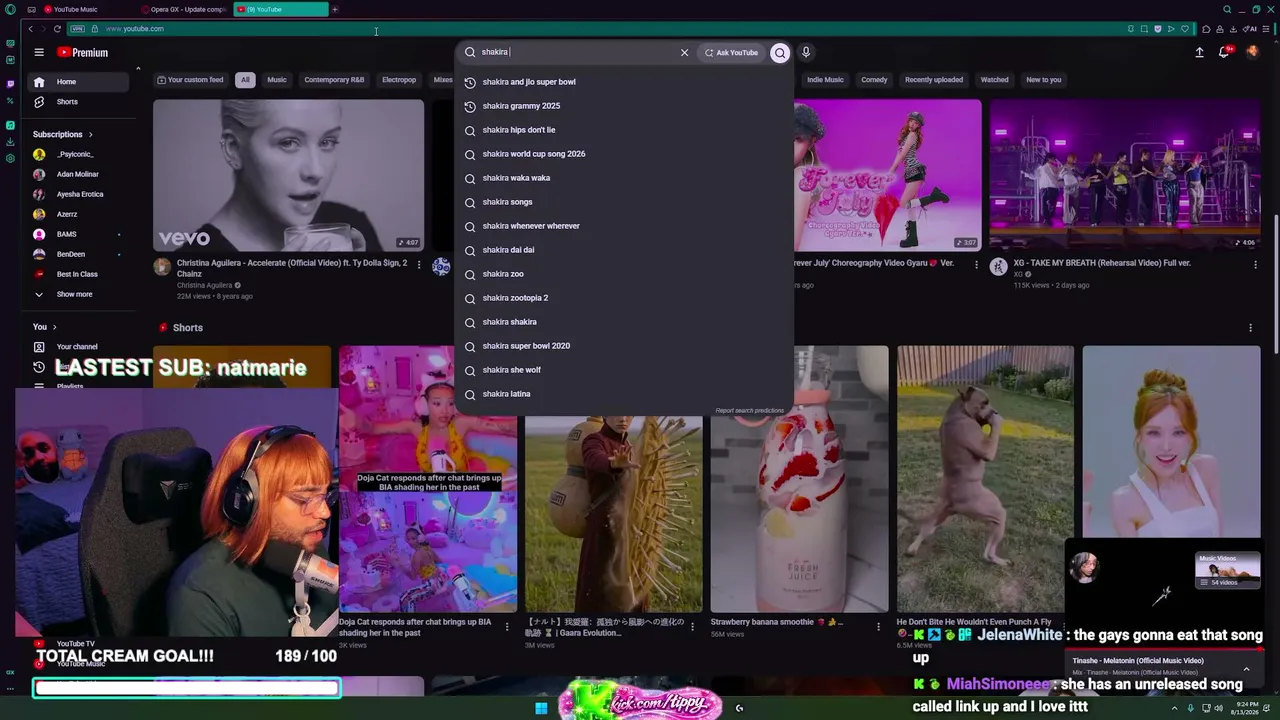Select the Comedy filter chip

(874, 80)
